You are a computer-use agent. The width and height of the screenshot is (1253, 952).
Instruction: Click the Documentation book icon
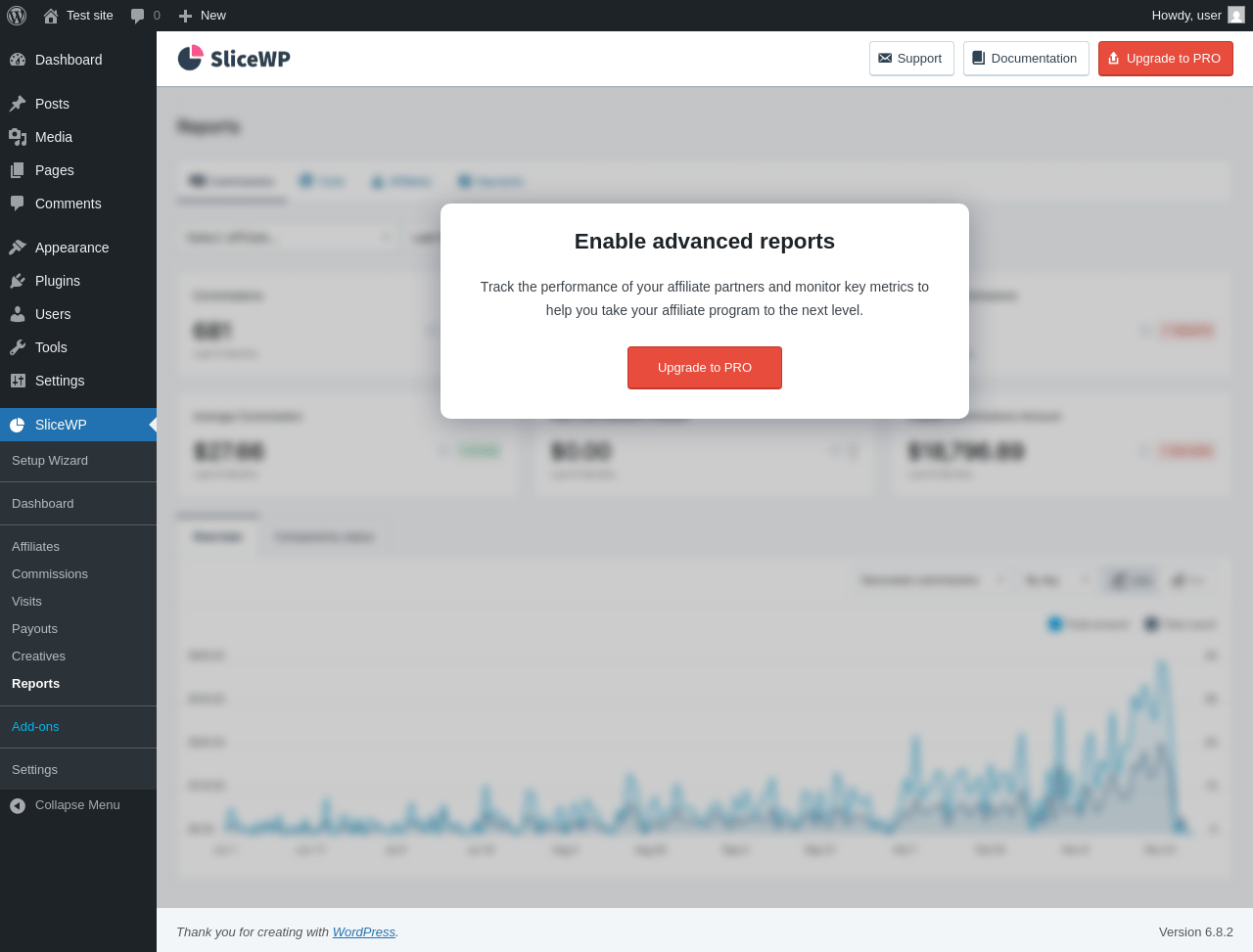978,58
